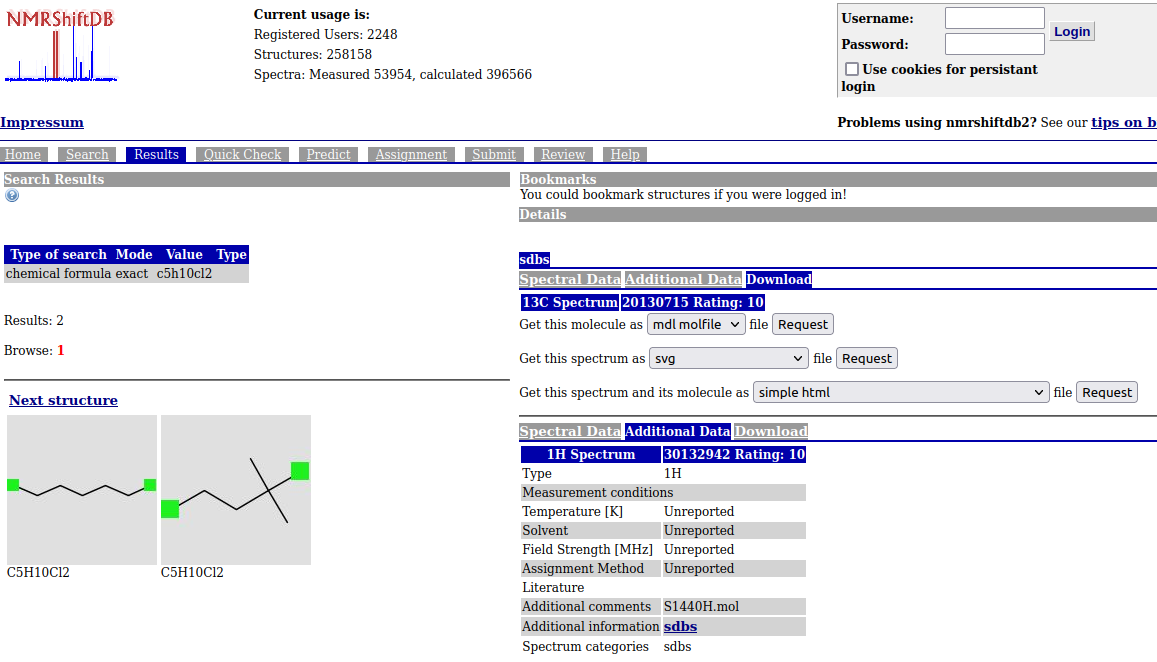Click into the Username field
Image resolution: width=1157 pixels, height=662 pixels.
[994, 18]
